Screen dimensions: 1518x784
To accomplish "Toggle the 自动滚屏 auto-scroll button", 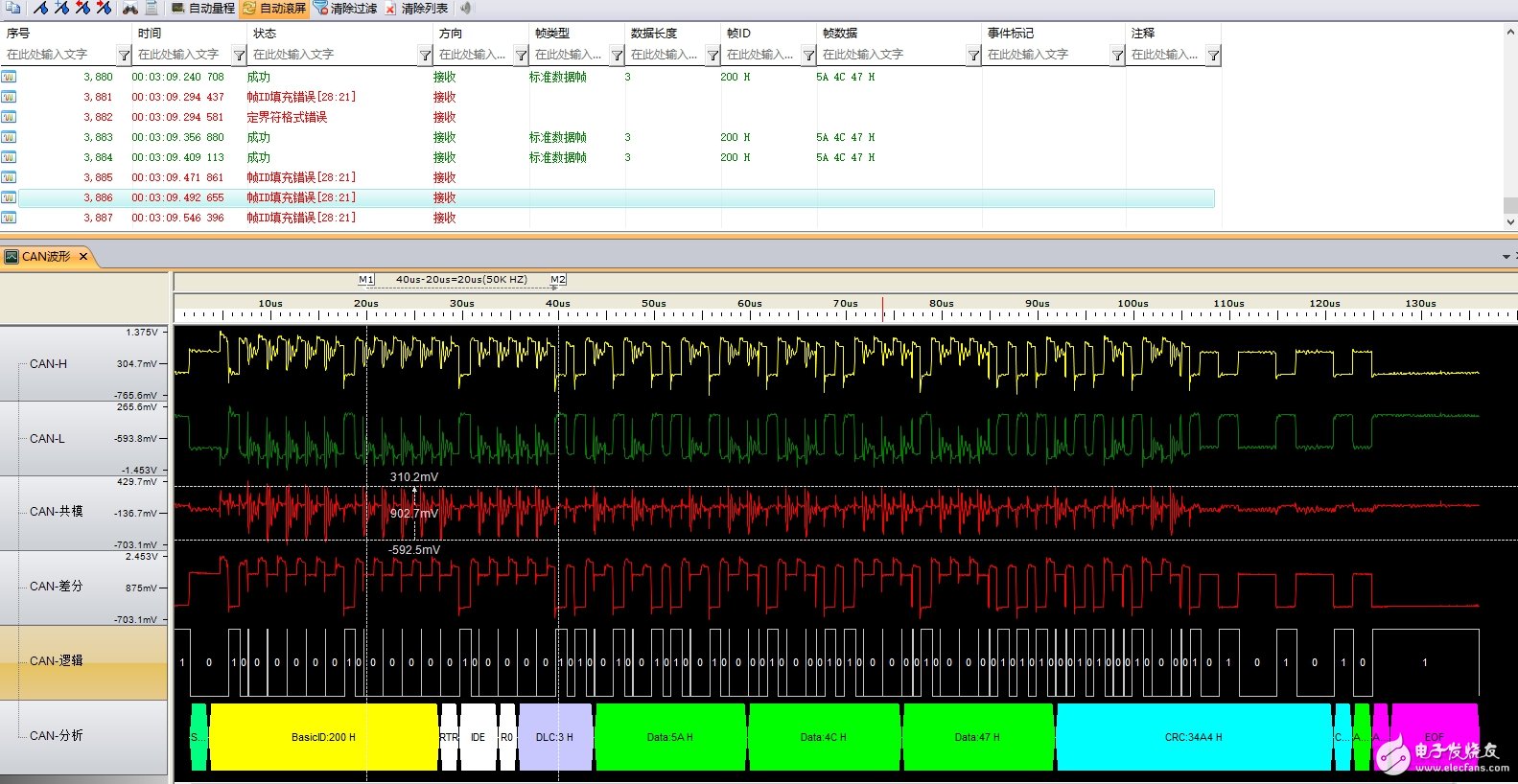I will pos(274,8).
